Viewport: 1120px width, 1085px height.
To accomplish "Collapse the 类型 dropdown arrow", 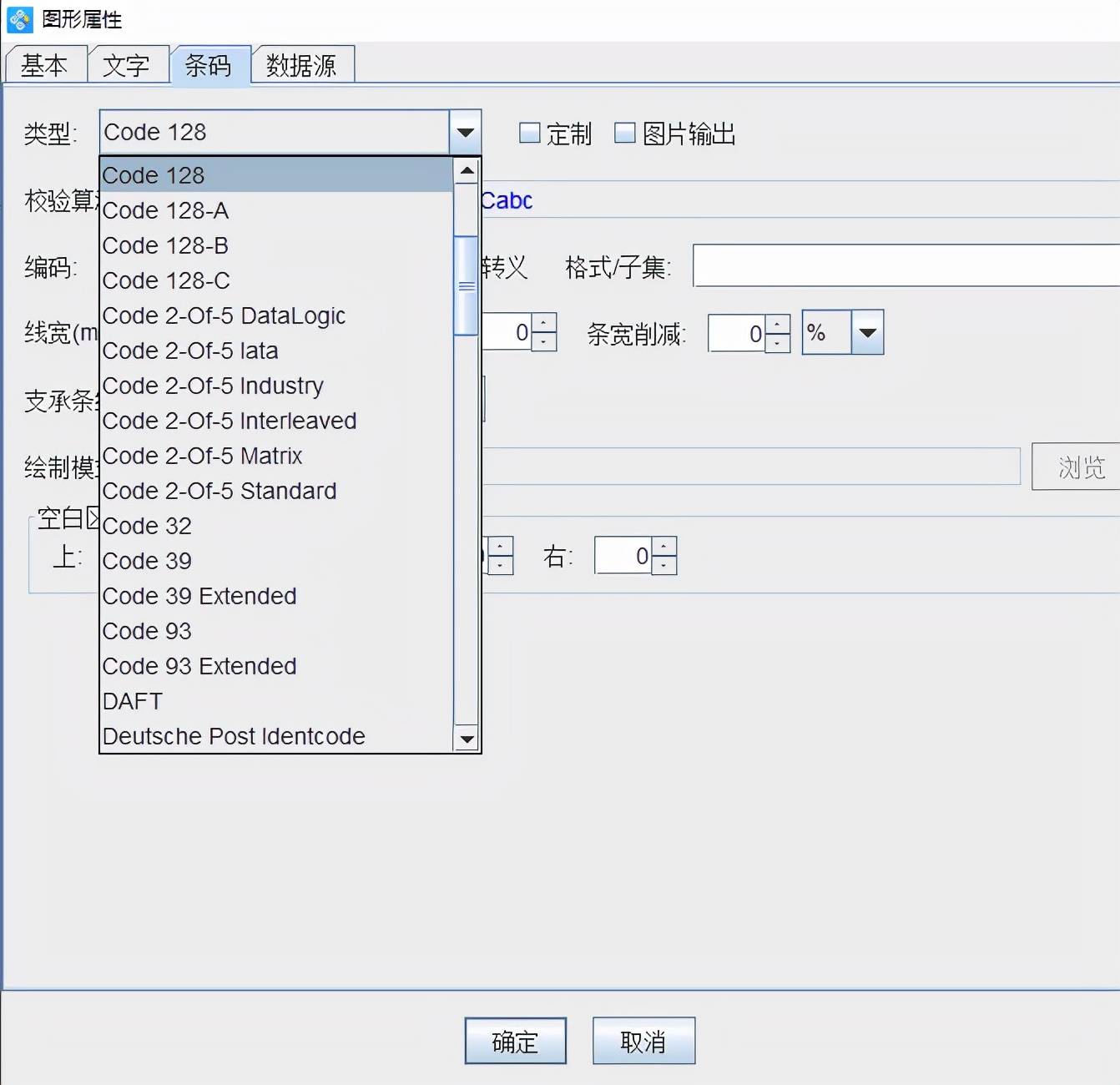I will pyautogui.click(x=465, y=133).
